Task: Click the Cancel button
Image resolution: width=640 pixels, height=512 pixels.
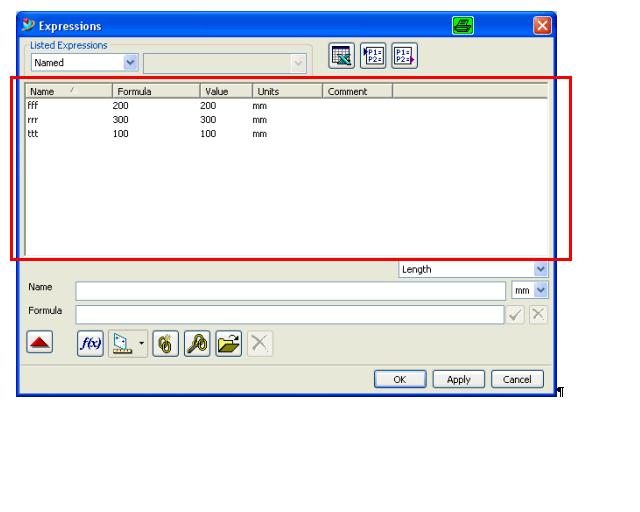Action: [x=517, y=379]
